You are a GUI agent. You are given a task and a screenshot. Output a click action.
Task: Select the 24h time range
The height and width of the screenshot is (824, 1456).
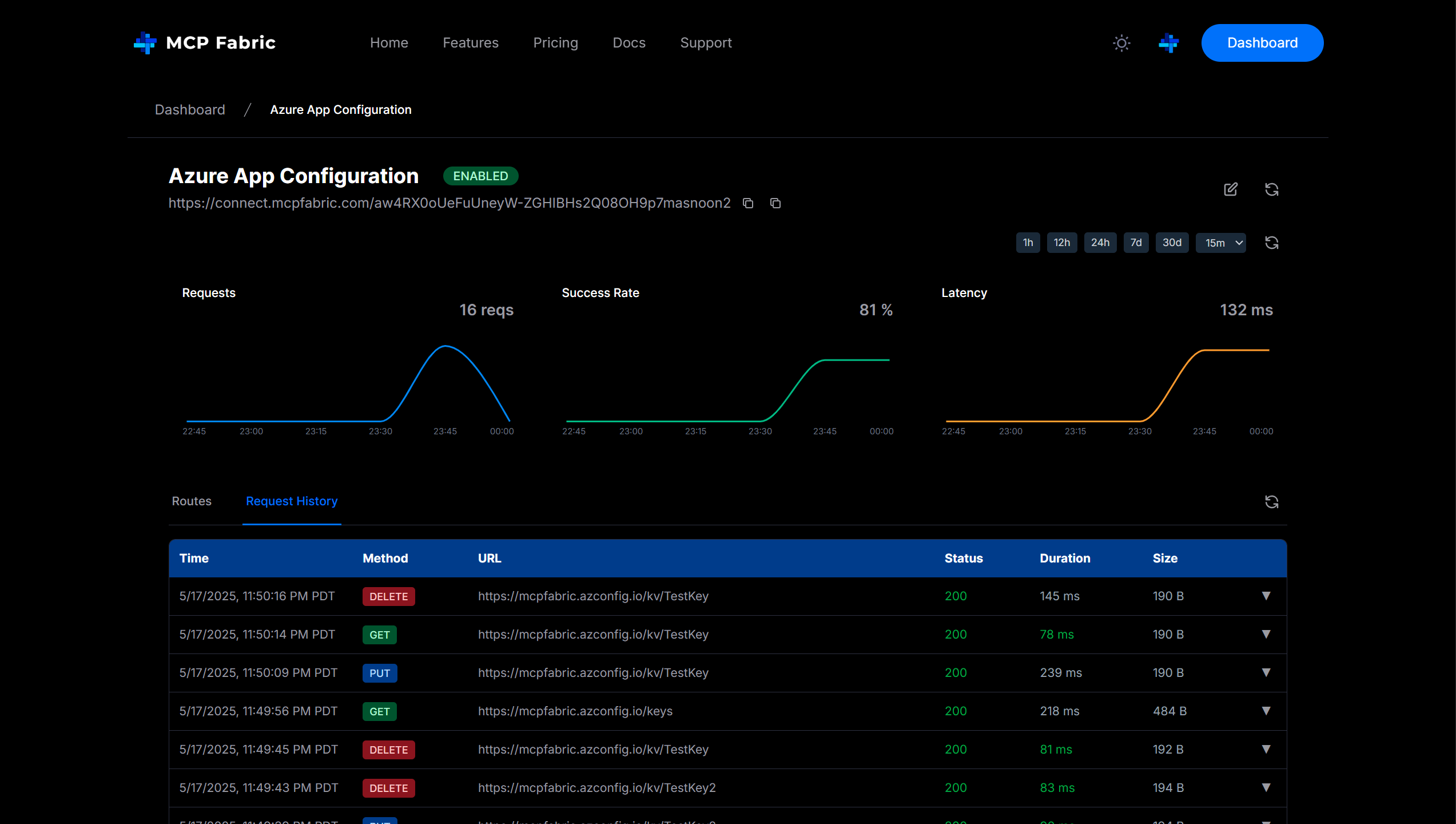[x=1100, y=243]
